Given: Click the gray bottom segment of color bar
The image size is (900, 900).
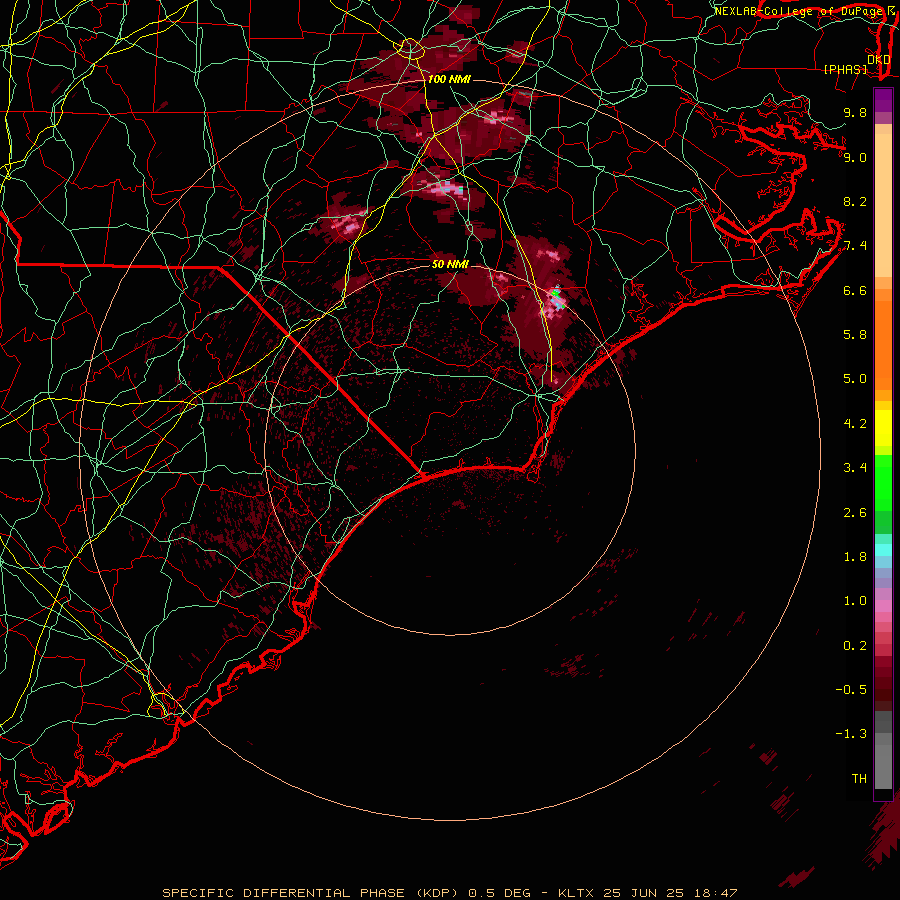Looking at the screenshot, I should (883, 767).
